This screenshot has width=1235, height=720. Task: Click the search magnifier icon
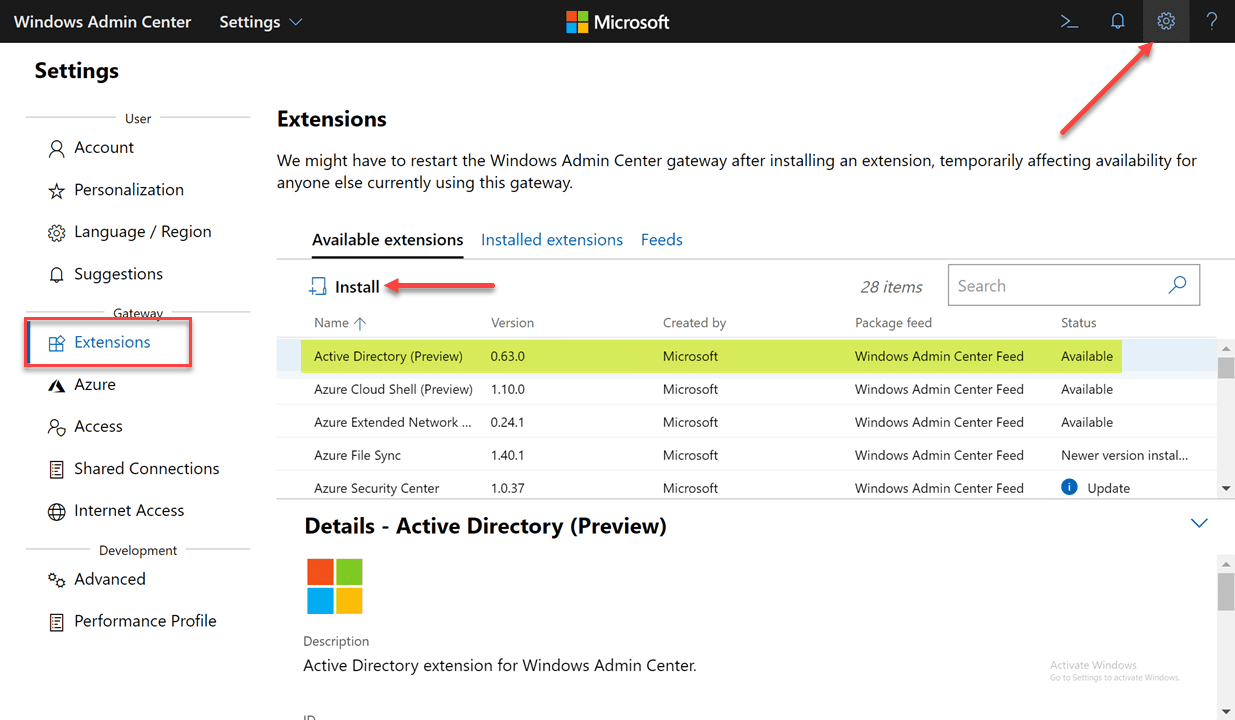(x=1176, y=285)
